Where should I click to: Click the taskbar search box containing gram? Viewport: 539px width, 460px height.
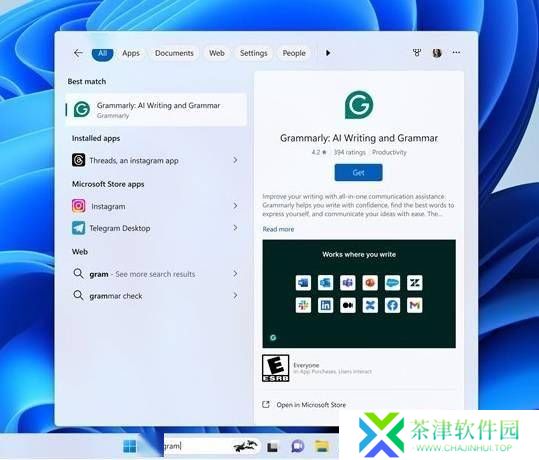click(x=211, y=446)
